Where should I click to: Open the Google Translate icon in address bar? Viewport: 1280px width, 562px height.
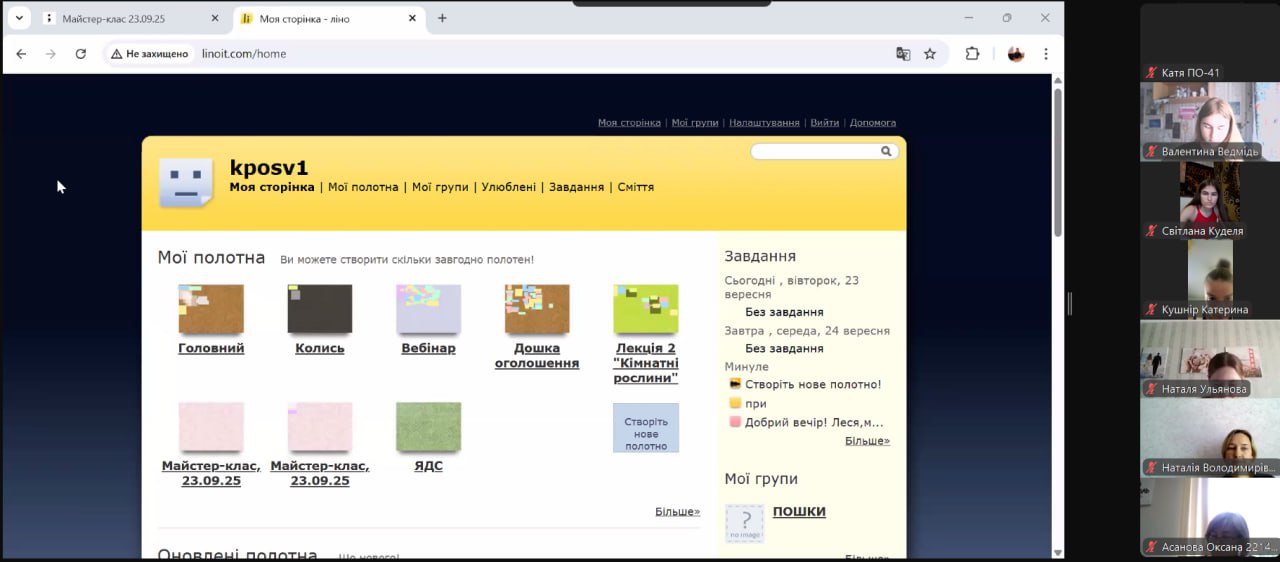(903, 54)
